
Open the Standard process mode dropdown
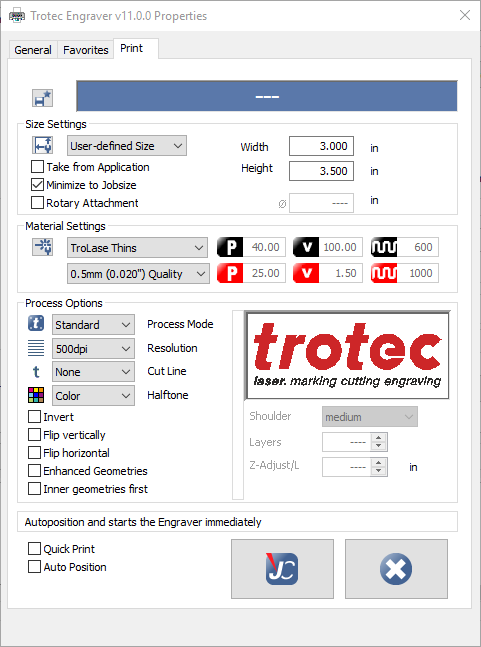point(93,325)
